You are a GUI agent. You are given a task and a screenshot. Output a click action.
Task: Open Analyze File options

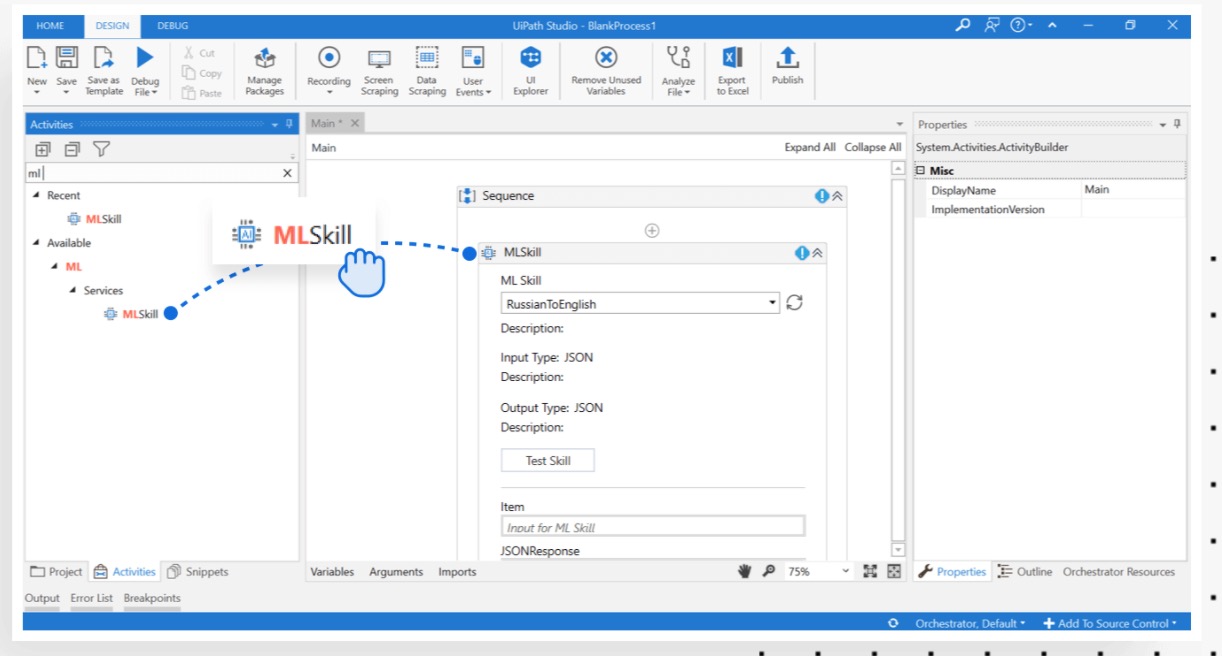pyautogui.click(x=678, y=71)
